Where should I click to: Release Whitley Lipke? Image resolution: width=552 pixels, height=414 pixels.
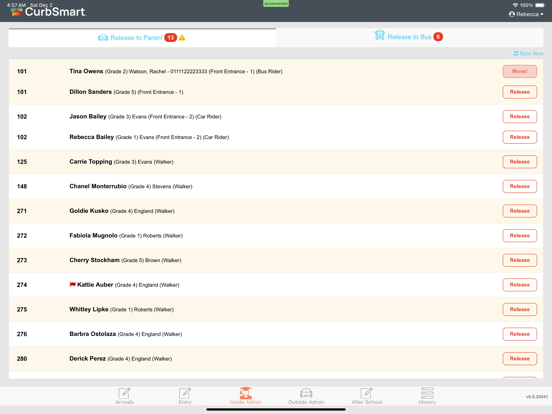pyautogui.click(x=520, y=309)
